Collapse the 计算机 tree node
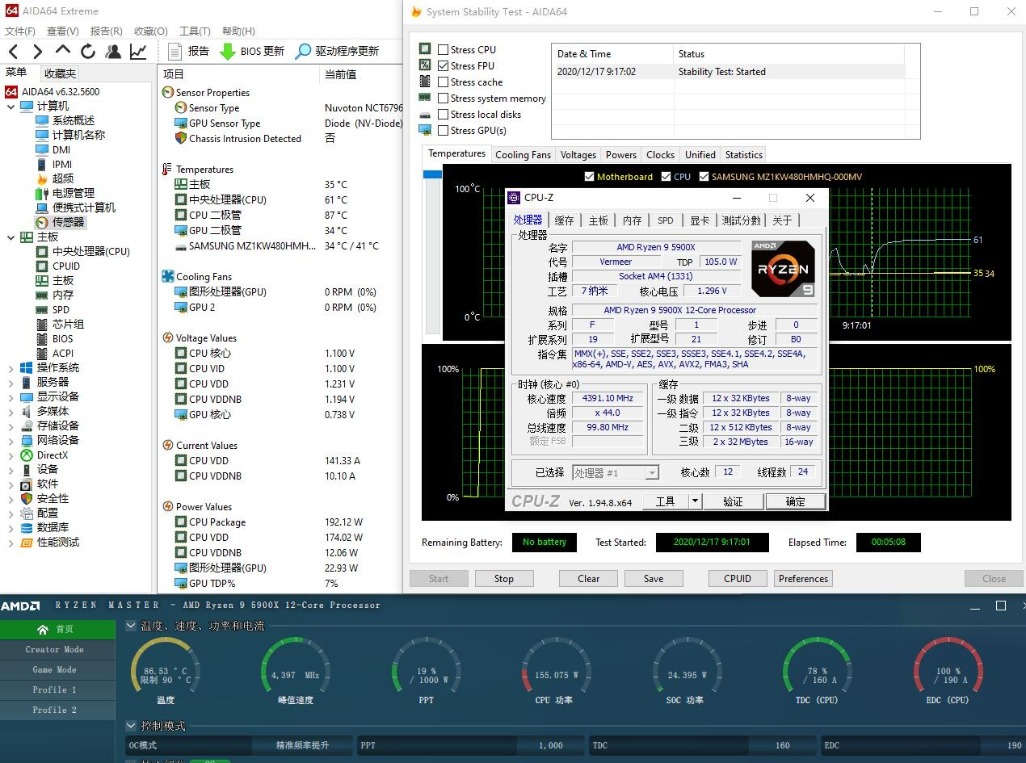The width and height of the screenshot is (1026, 763). point(10,106)
